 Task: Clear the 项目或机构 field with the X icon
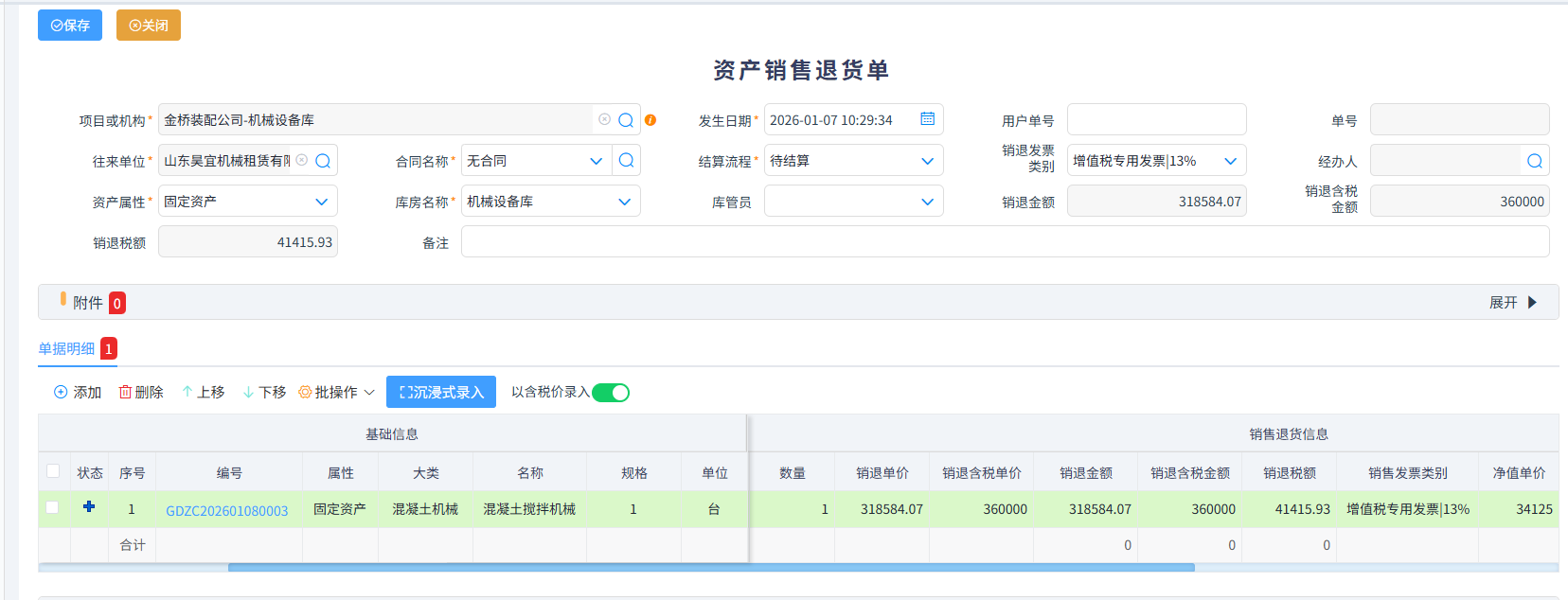[x=604, y=119]
